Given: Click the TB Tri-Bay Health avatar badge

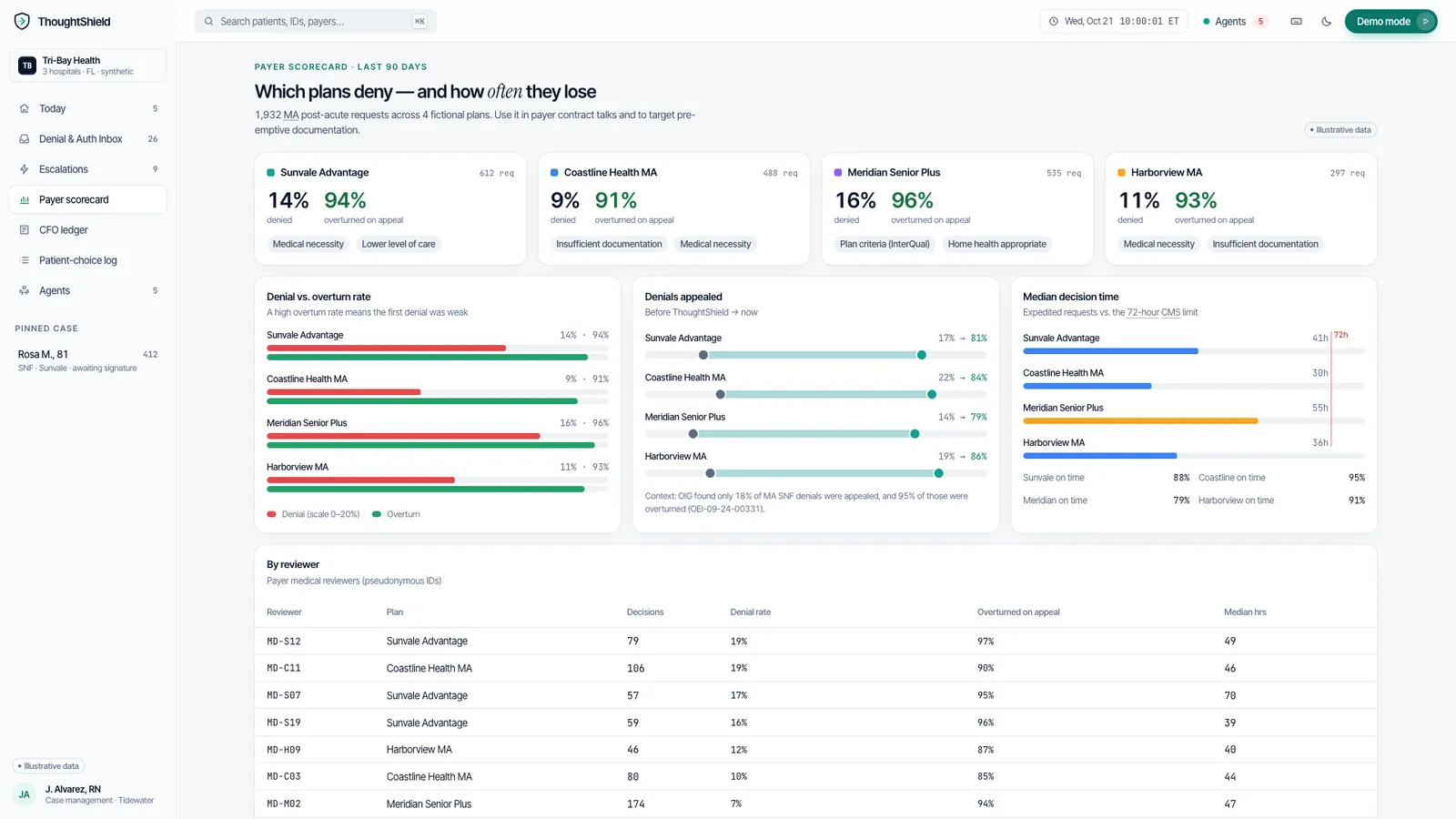Looking at the screenshot, I should coord(27,66).
